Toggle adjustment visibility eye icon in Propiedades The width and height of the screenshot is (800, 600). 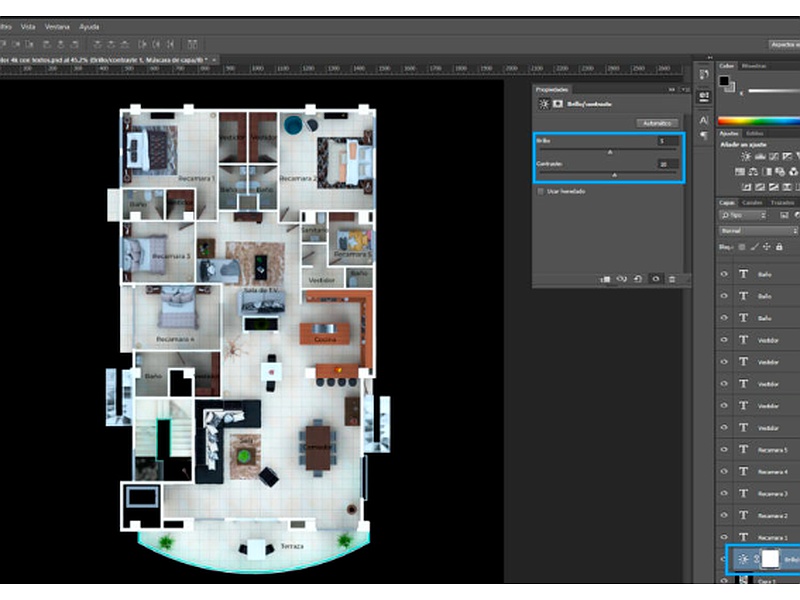pyautogui.click(x=655, y=279)
